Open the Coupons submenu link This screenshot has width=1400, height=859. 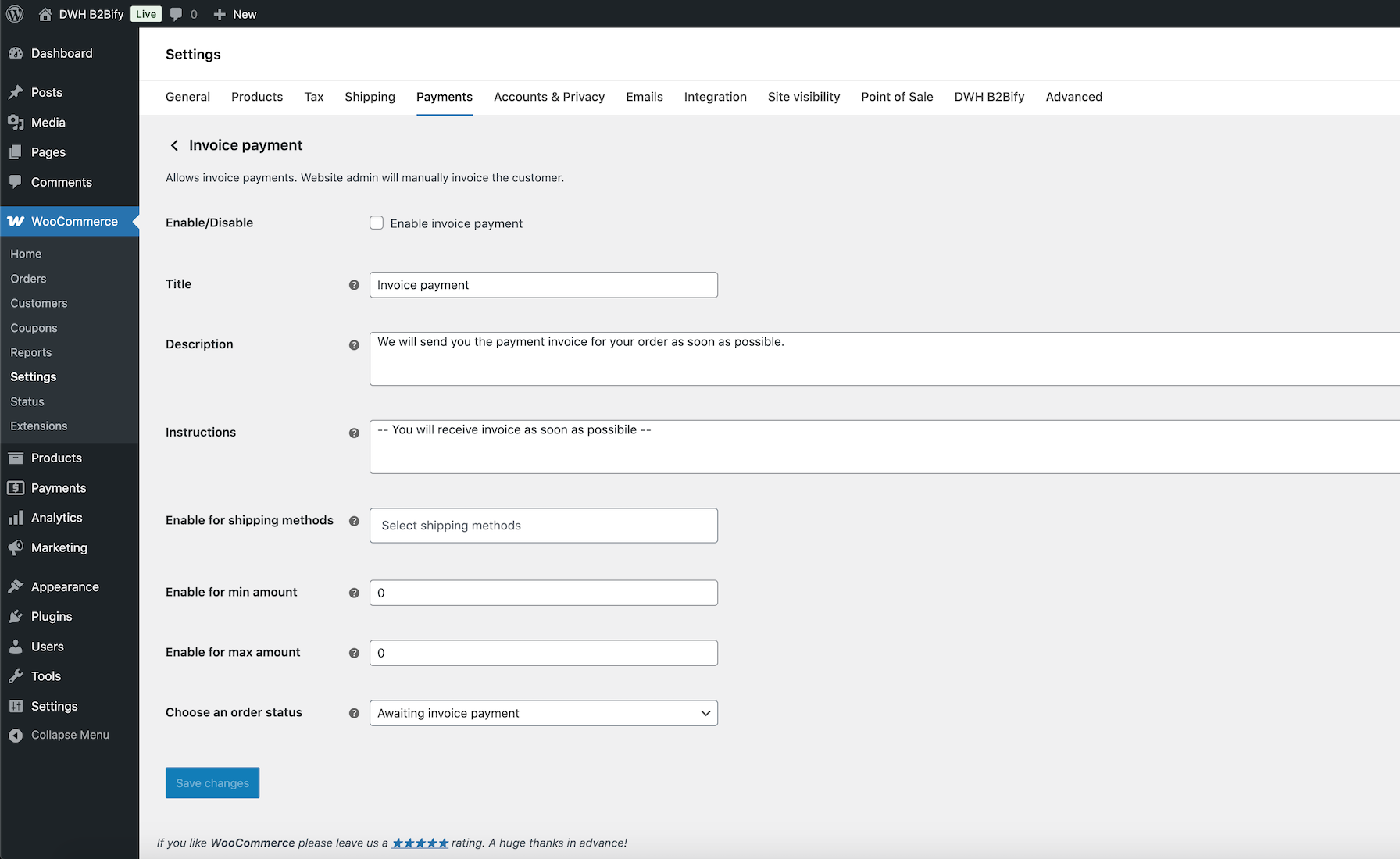(x=34, y=328)
